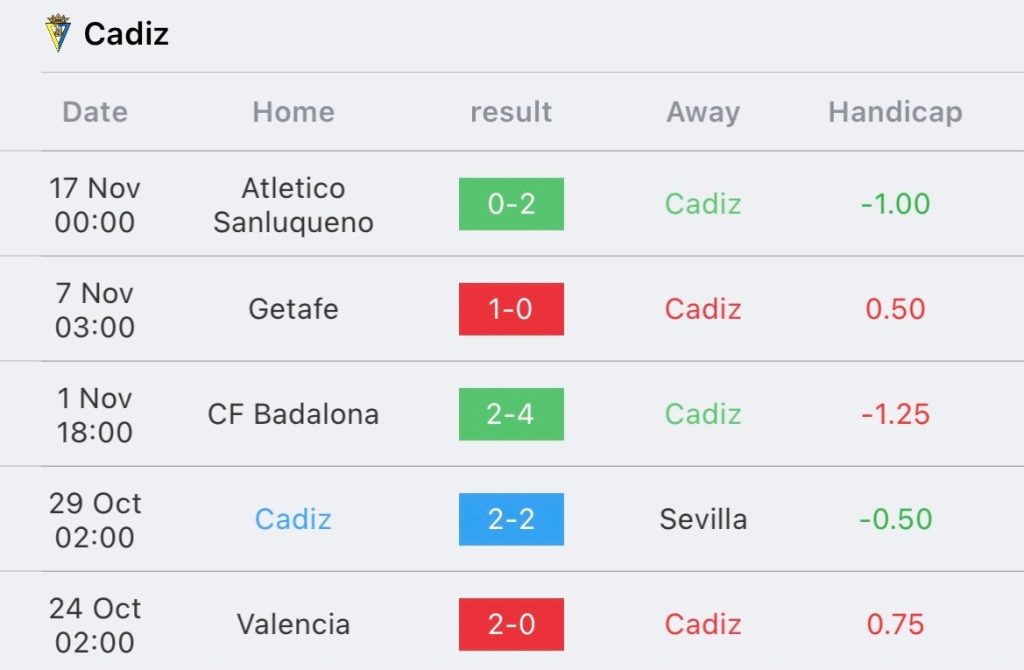Image resolution: width=1024 pixels, height=670 pixels.
Task: Open the 0-2 green result badge
Action: coord(511,204)
